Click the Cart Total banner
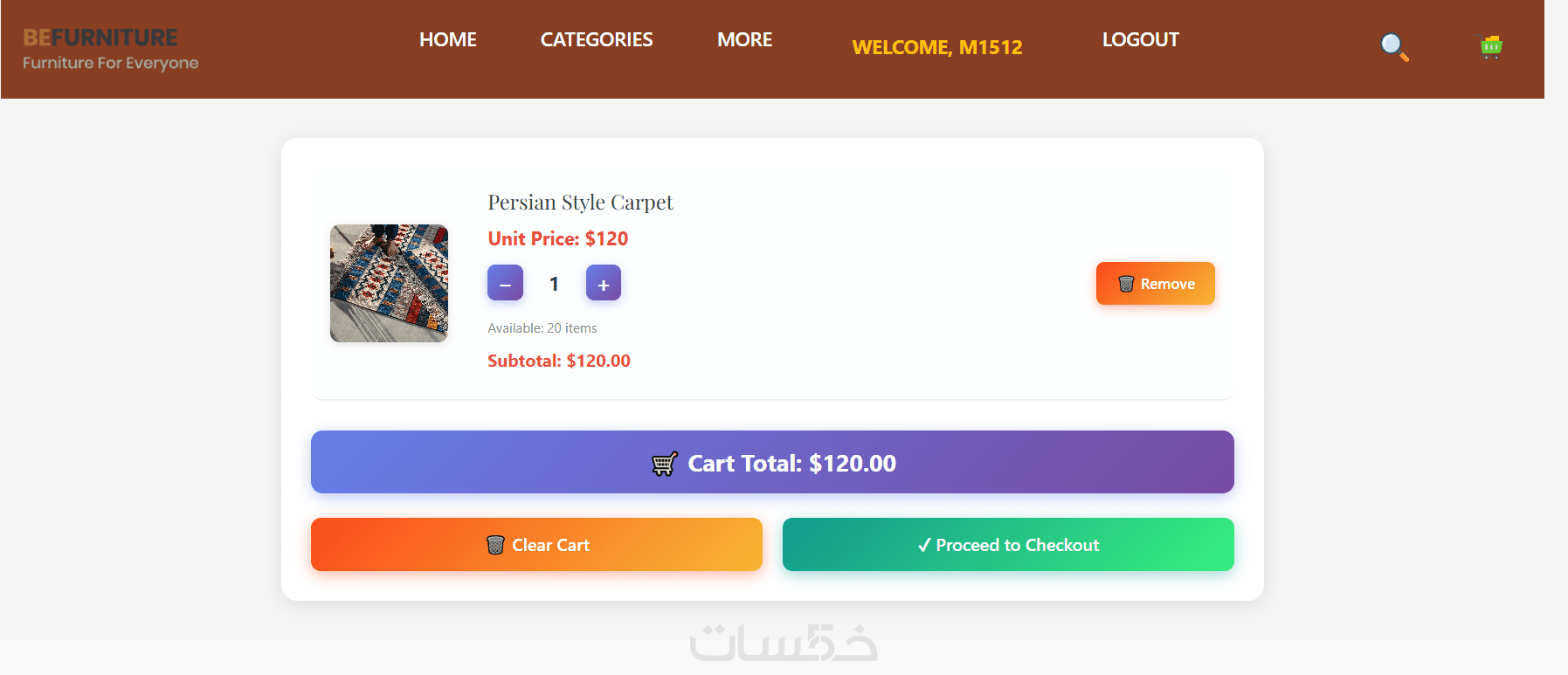Screen dimensions: 1568x675 (772, 463)
